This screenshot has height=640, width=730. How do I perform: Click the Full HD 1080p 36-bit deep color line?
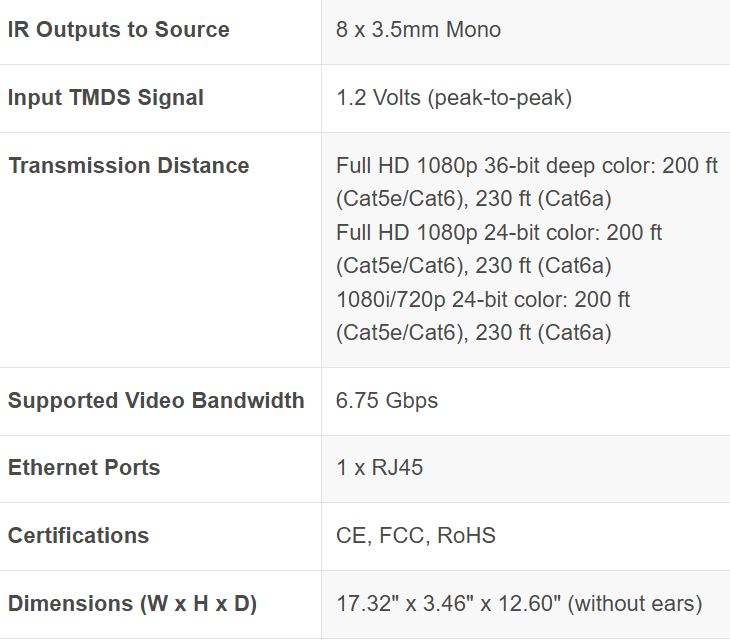click(527, 166)
